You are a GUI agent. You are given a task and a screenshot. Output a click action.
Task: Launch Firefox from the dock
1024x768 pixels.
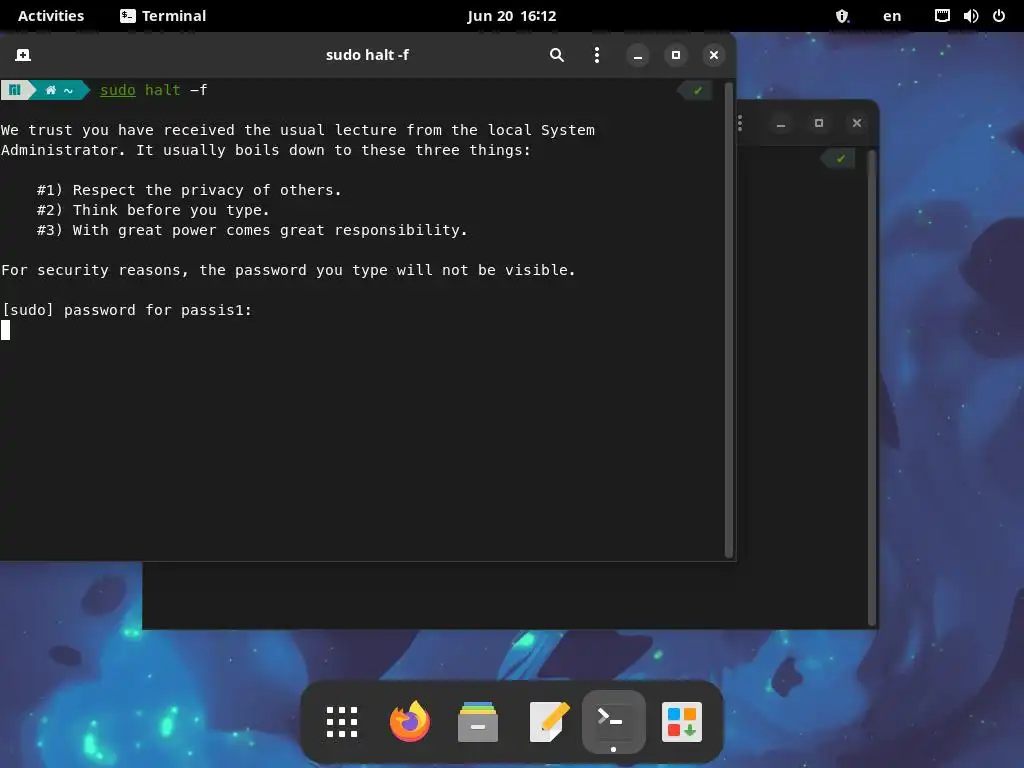[x=409, y=722]
